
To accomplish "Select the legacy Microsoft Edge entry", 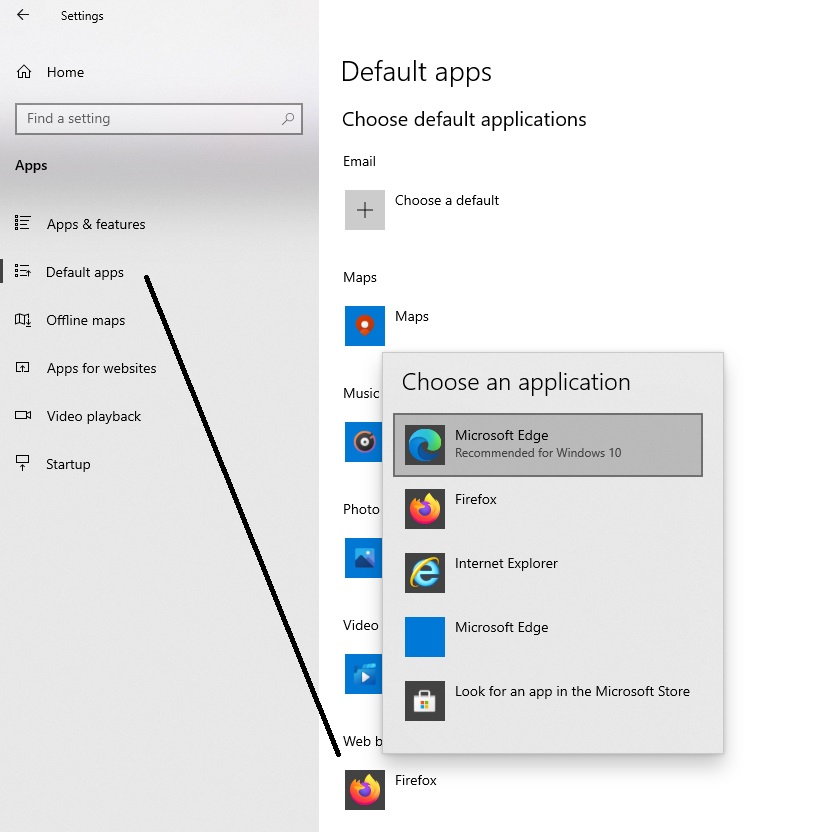I will 548,637.
